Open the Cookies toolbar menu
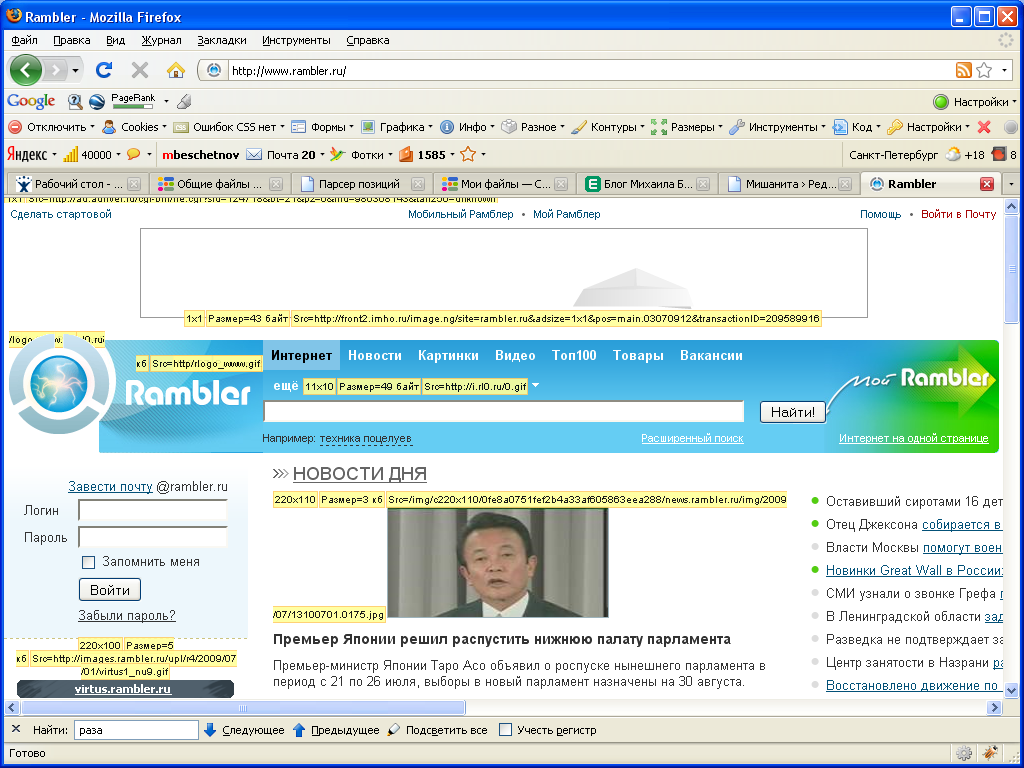The height and width of the screenshot is (768, 1024). (134, 127)
